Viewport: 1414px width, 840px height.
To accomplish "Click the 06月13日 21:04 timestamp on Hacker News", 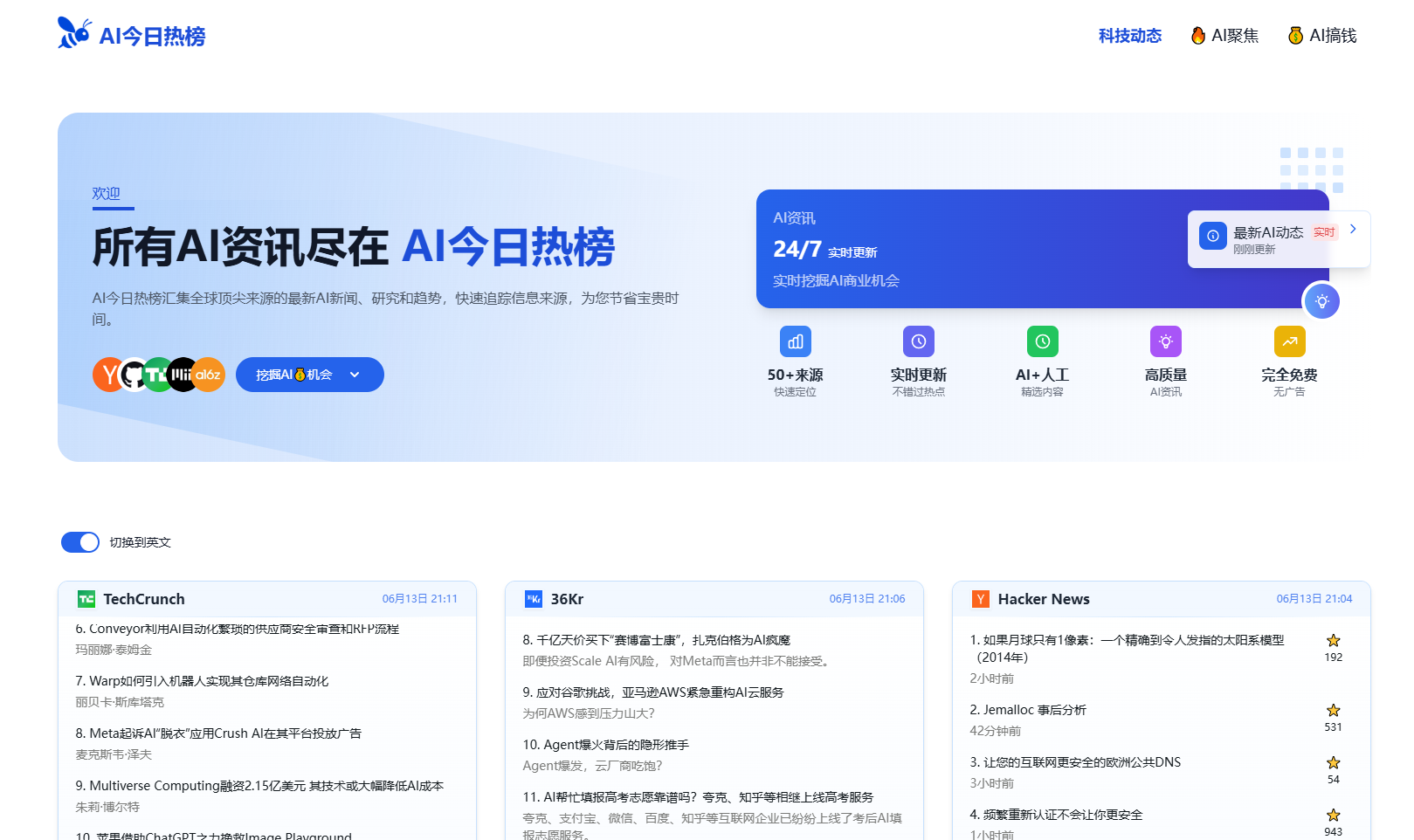I will click(x=1314, y=599).
